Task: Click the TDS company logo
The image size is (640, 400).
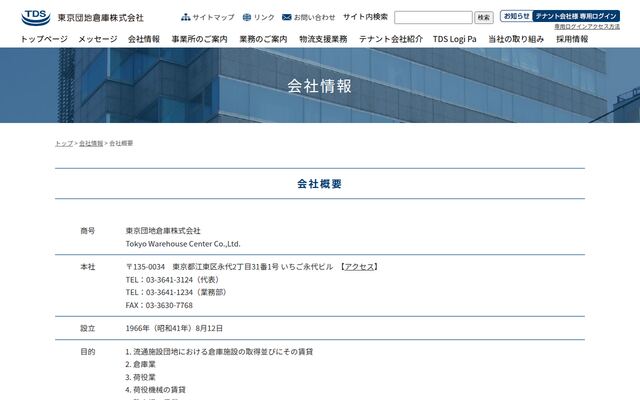Action: (x=36, y=18)
